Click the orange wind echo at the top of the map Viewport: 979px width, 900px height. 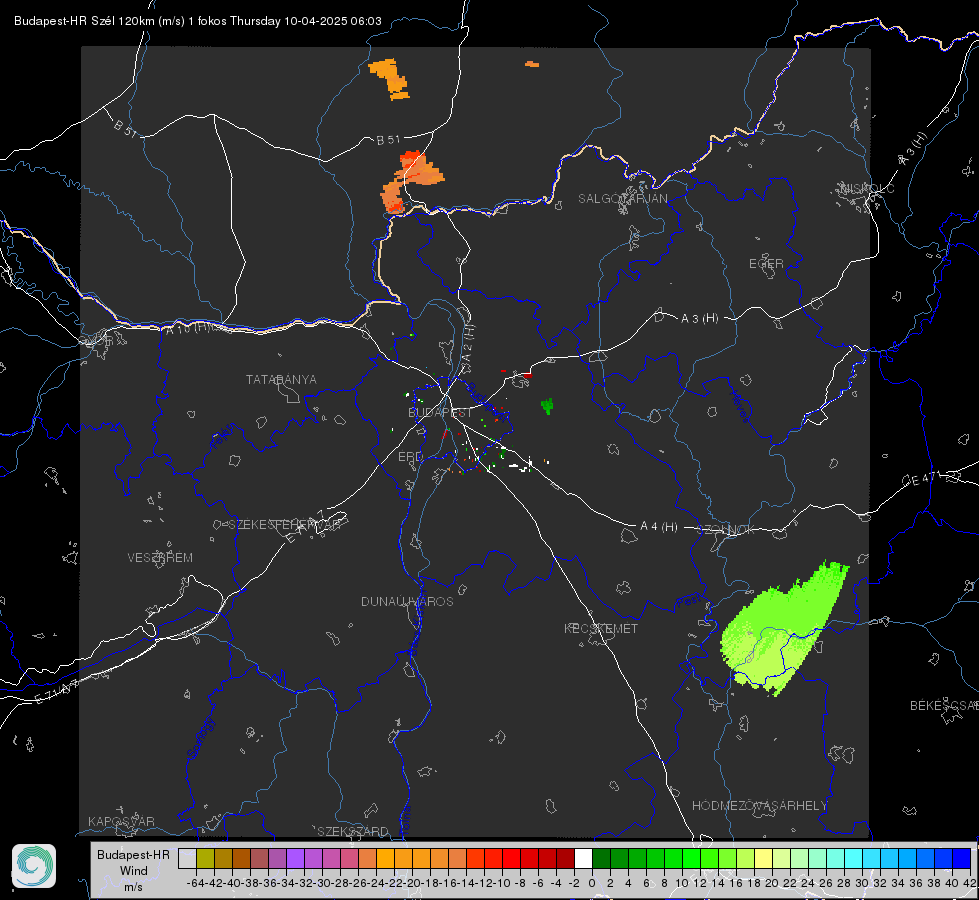[x=390, y=79]
